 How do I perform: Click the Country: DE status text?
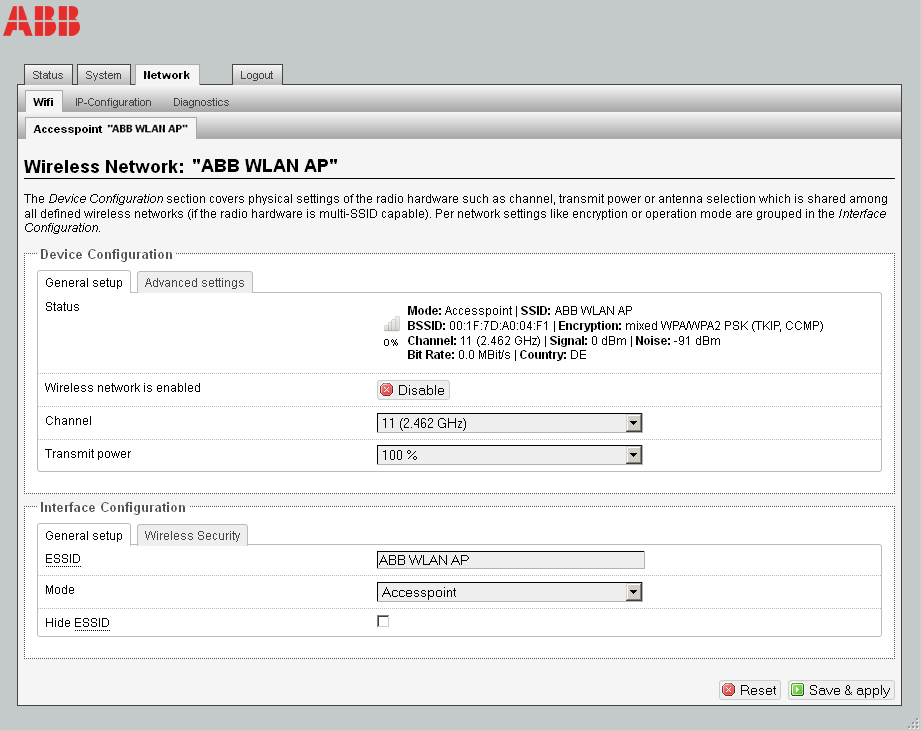(553, 355)
